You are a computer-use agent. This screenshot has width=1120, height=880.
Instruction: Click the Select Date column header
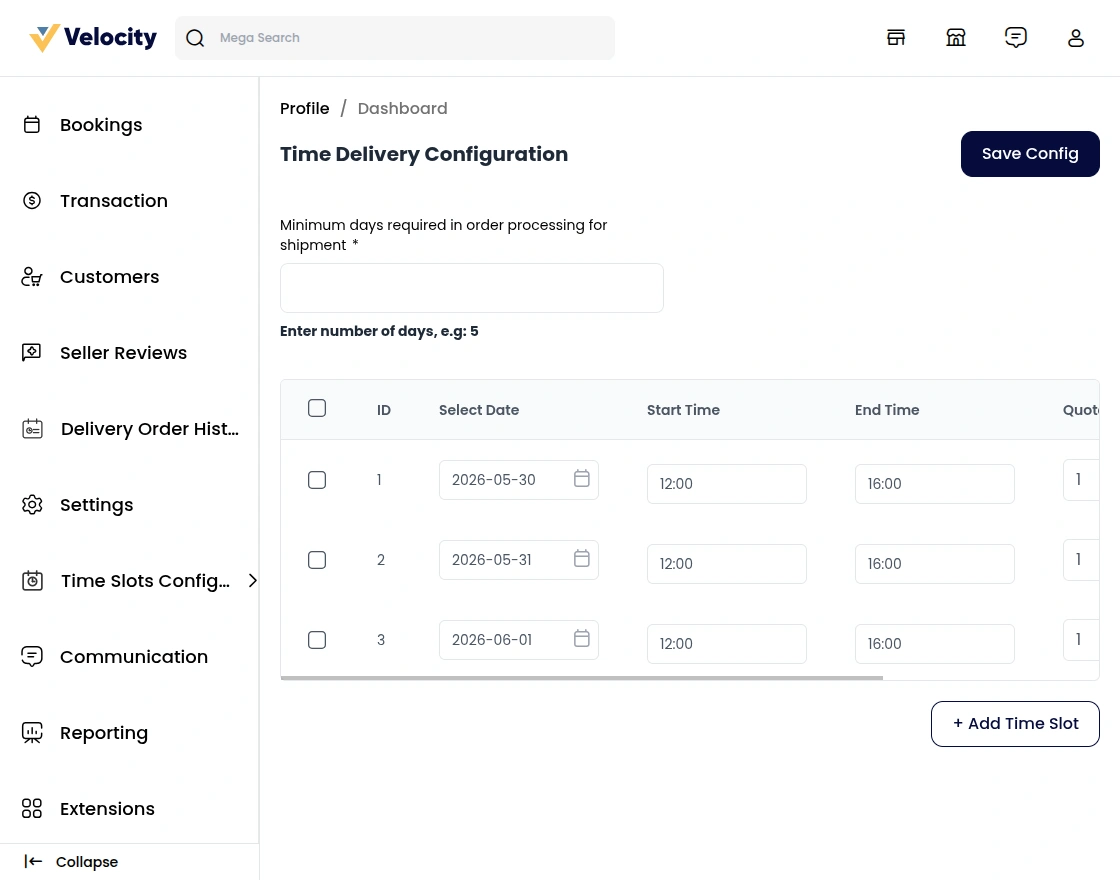coord(479,410)
